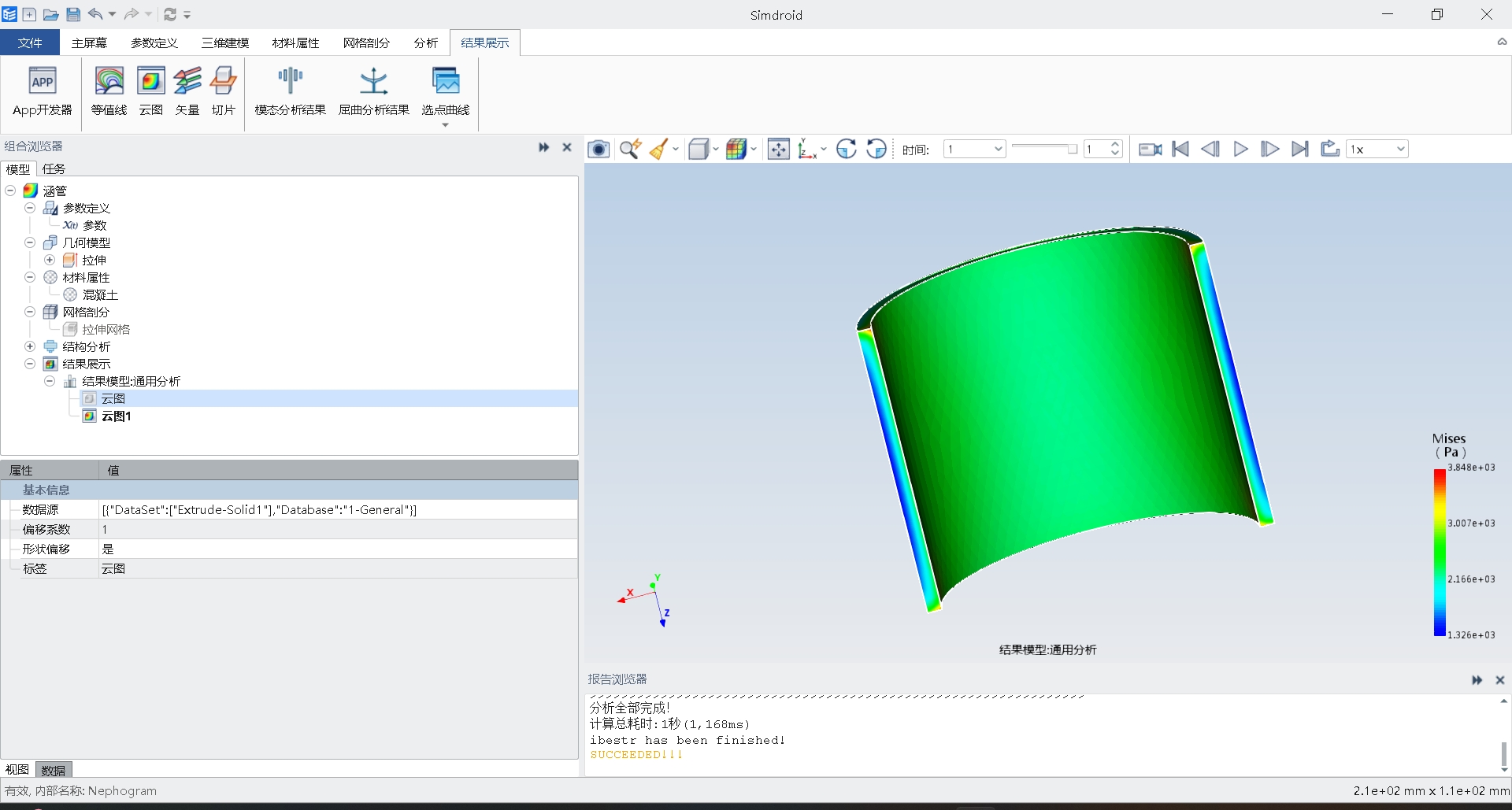Screen dimensions: 1512x810
Task: Open the 时间 dropdown
Action: (975, 149)
